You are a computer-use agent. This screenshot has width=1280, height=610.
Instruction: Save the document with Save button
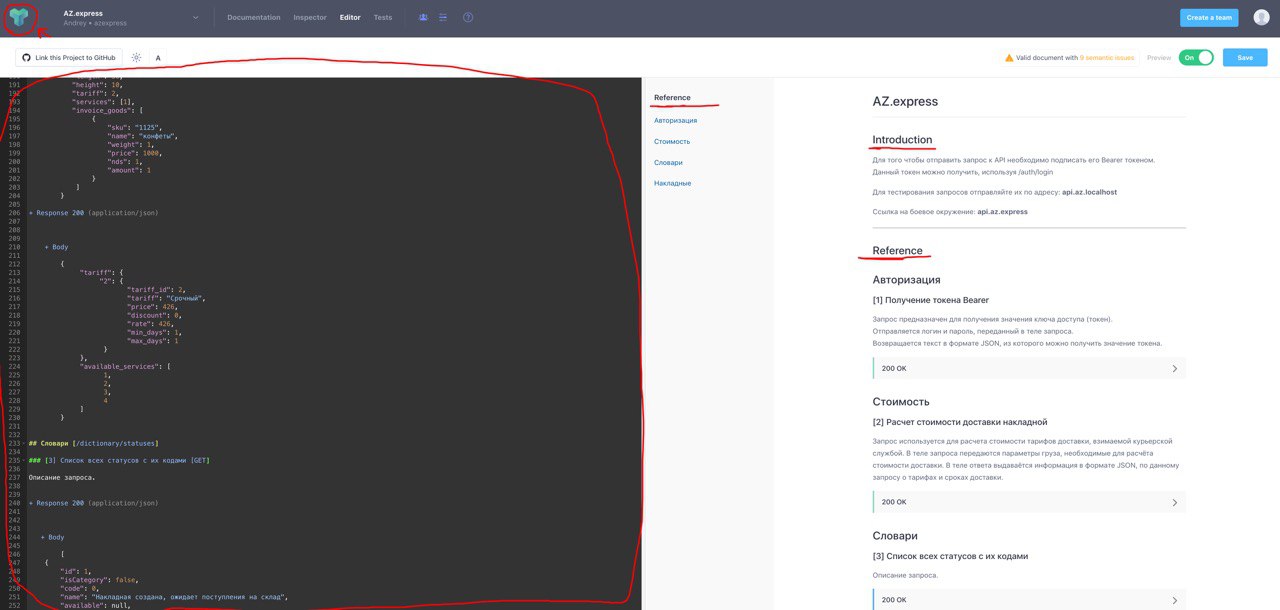point(1245,58)
